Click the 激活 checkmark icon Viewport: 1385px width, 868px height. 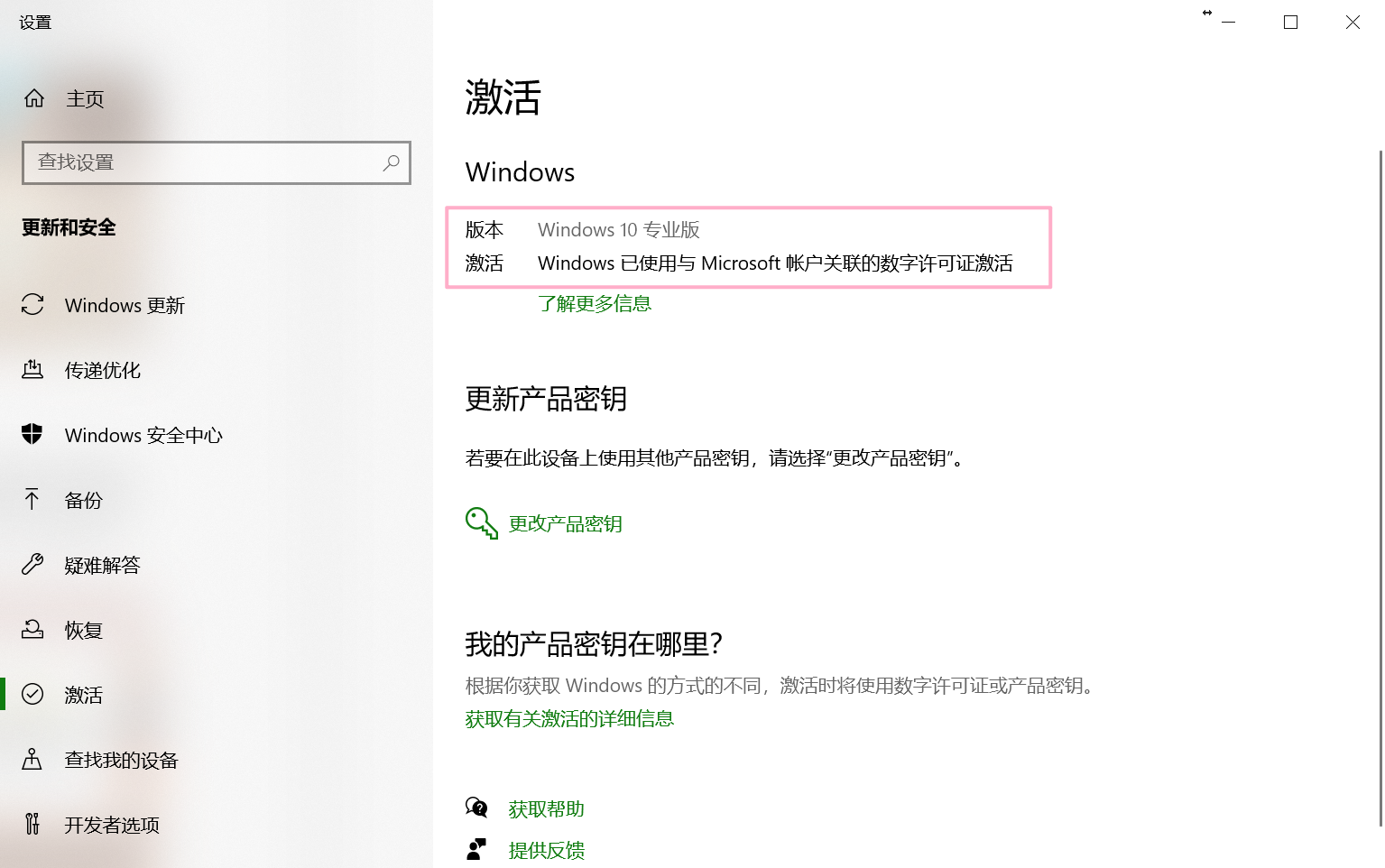pos(32,694)
